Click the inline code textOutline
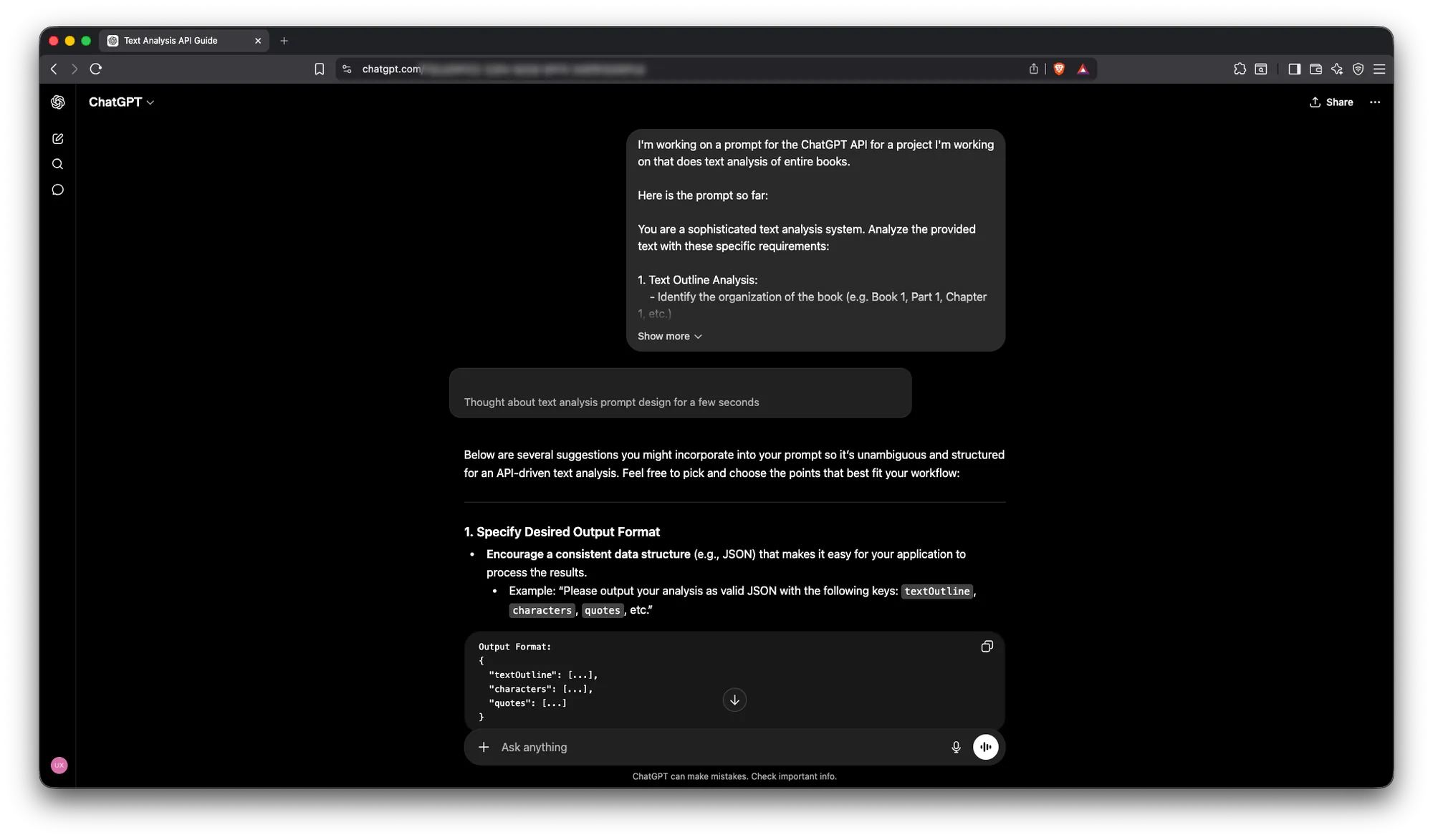The height and width of the screenshot is (840, 1433). click(x=937, y=592)
